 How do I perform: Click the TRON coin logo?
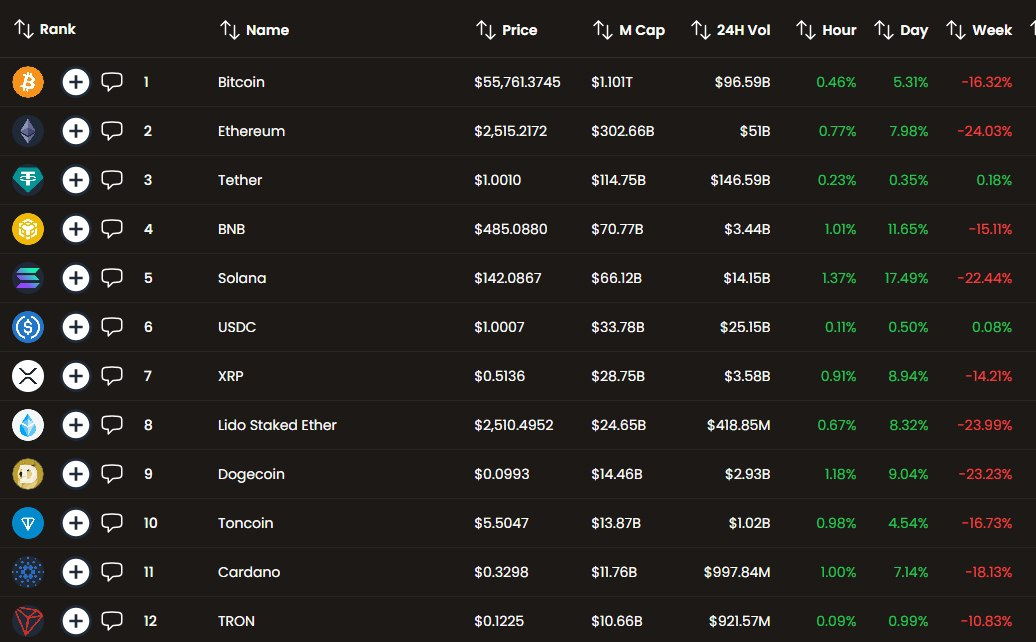[x=28, y=621]
